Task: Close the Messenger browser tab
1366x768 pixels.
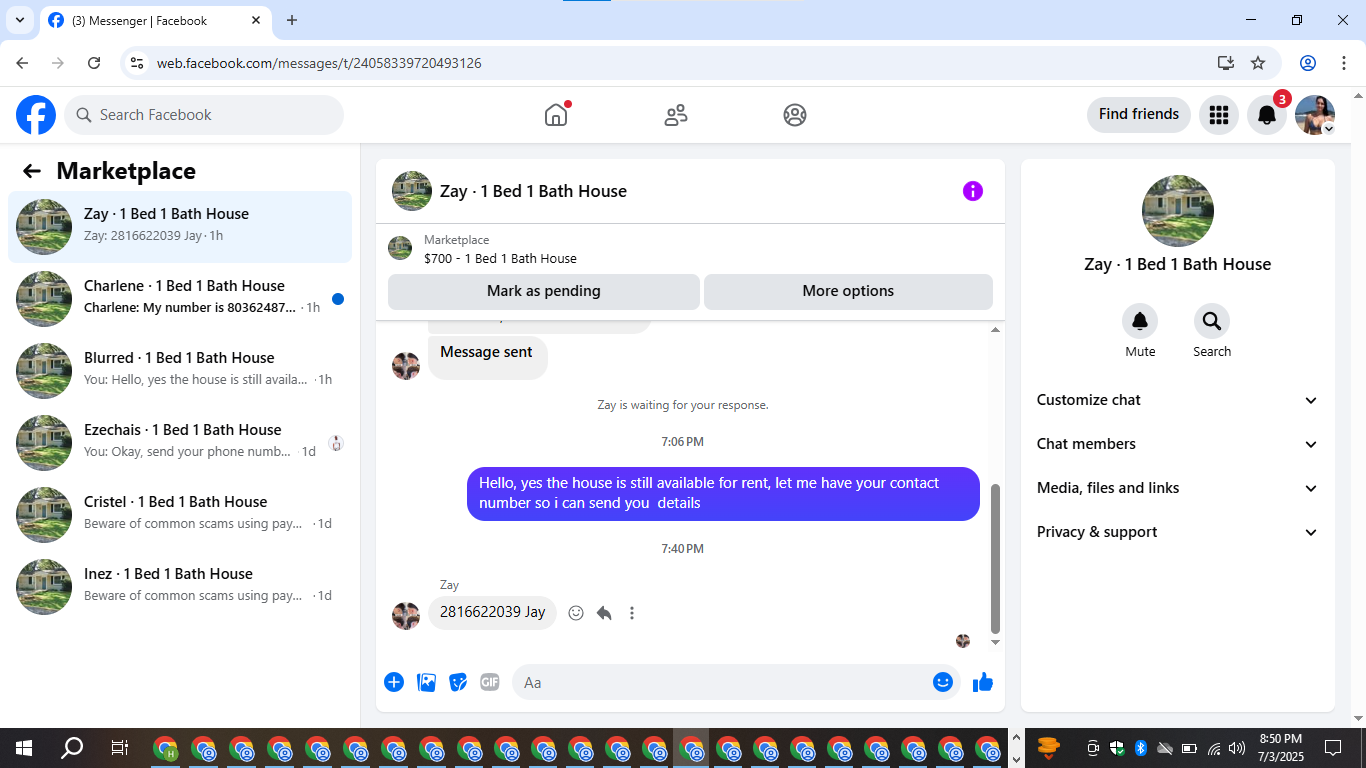Action: [256, 20]
